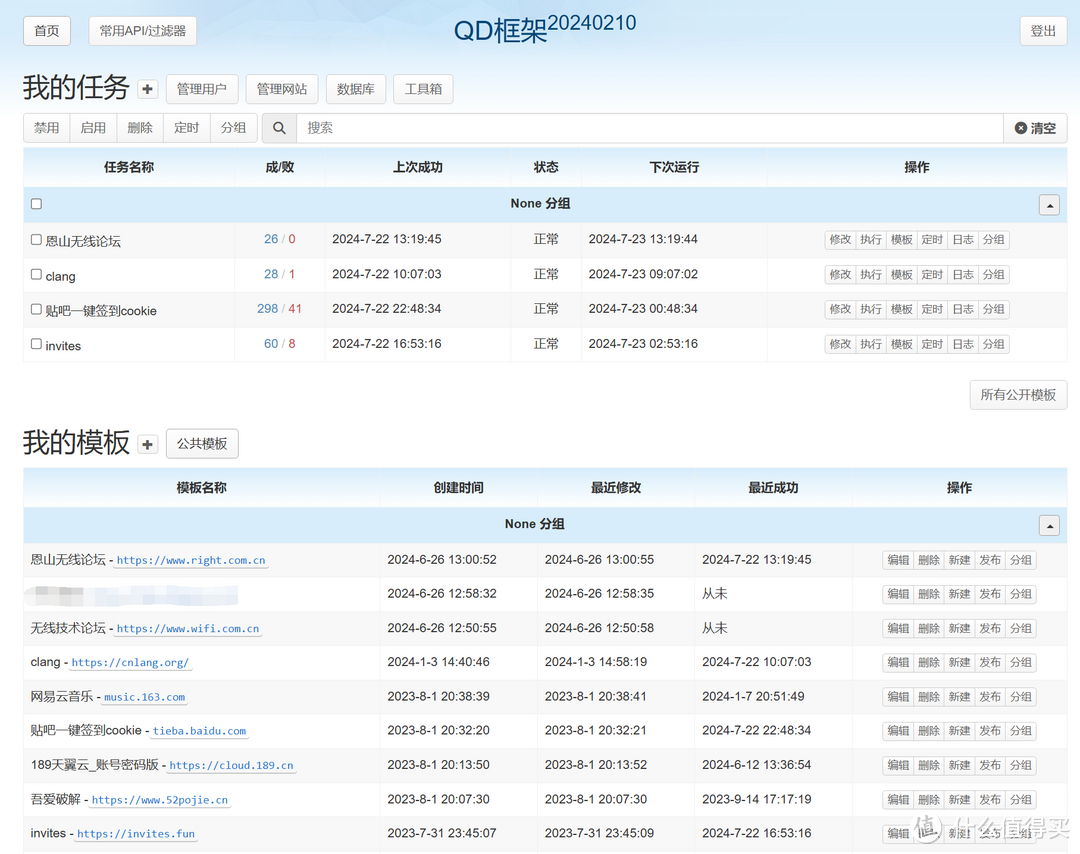Click the magnifier search icon
The width and height of the screenshot is (1080, 854).
pos(279,128)
